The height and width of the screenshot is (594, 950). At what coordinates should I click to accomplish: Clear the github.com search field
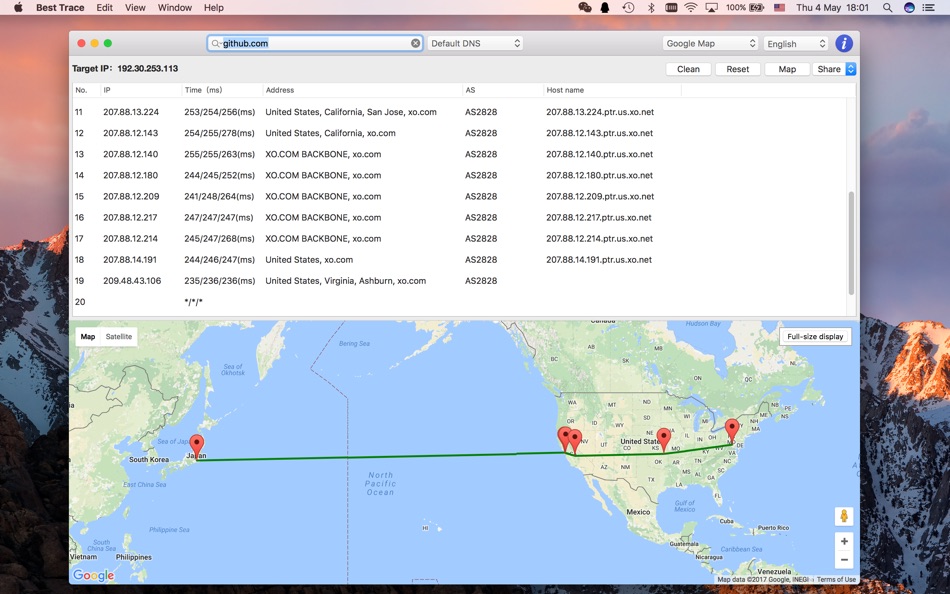click(x=415, y=43)
